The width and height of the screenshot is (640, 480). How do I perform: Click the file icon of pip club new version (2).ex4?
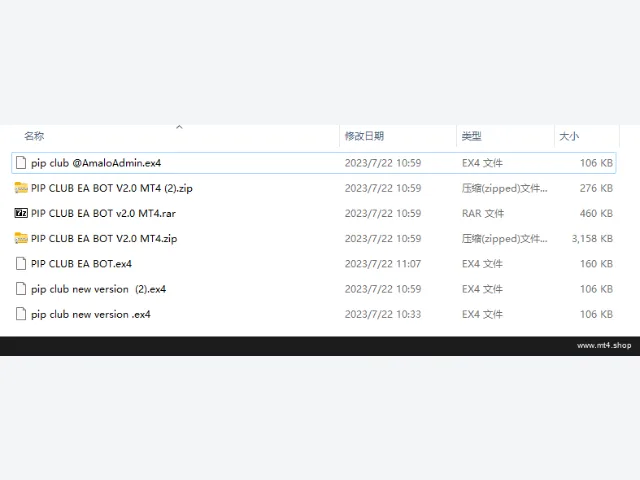point(21,289)
